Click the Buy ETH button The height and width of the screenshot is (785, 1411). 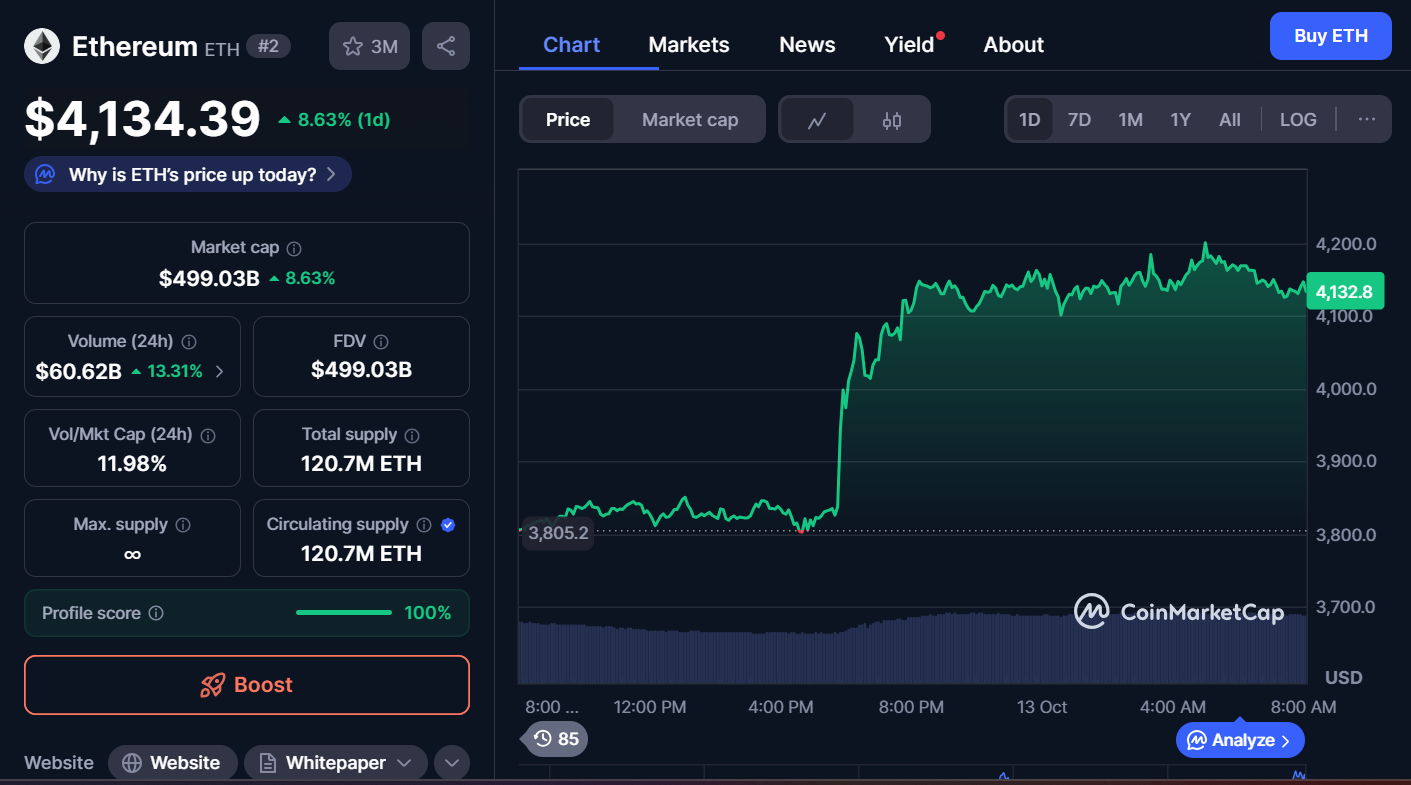pos(1330,36)
